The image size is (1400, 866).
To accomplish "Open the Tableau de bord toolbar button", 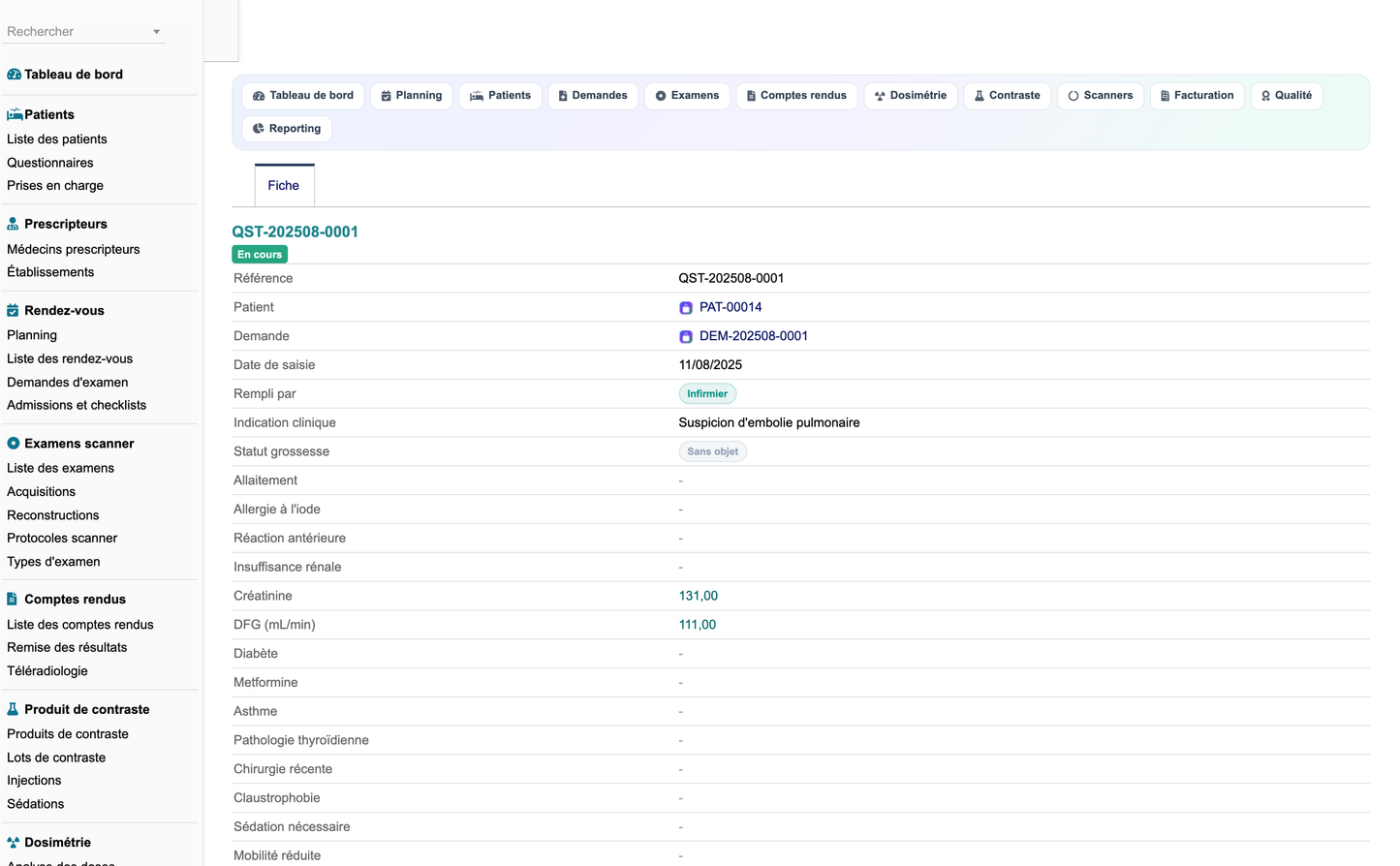I will [303, 96].
